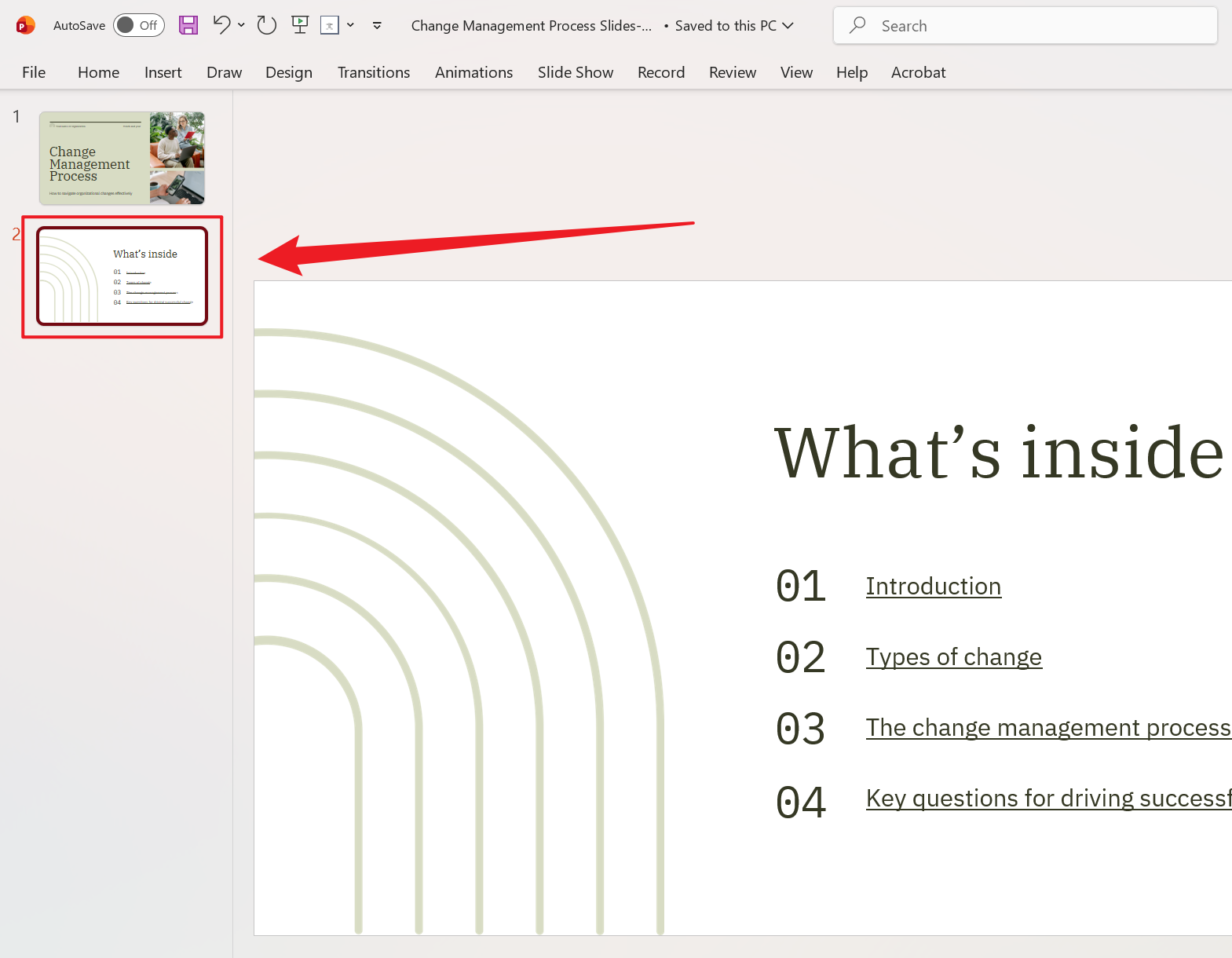Screen dimensions: 1232x958
Task: Switch to the Home tab
Action: [x=98, y=72]
